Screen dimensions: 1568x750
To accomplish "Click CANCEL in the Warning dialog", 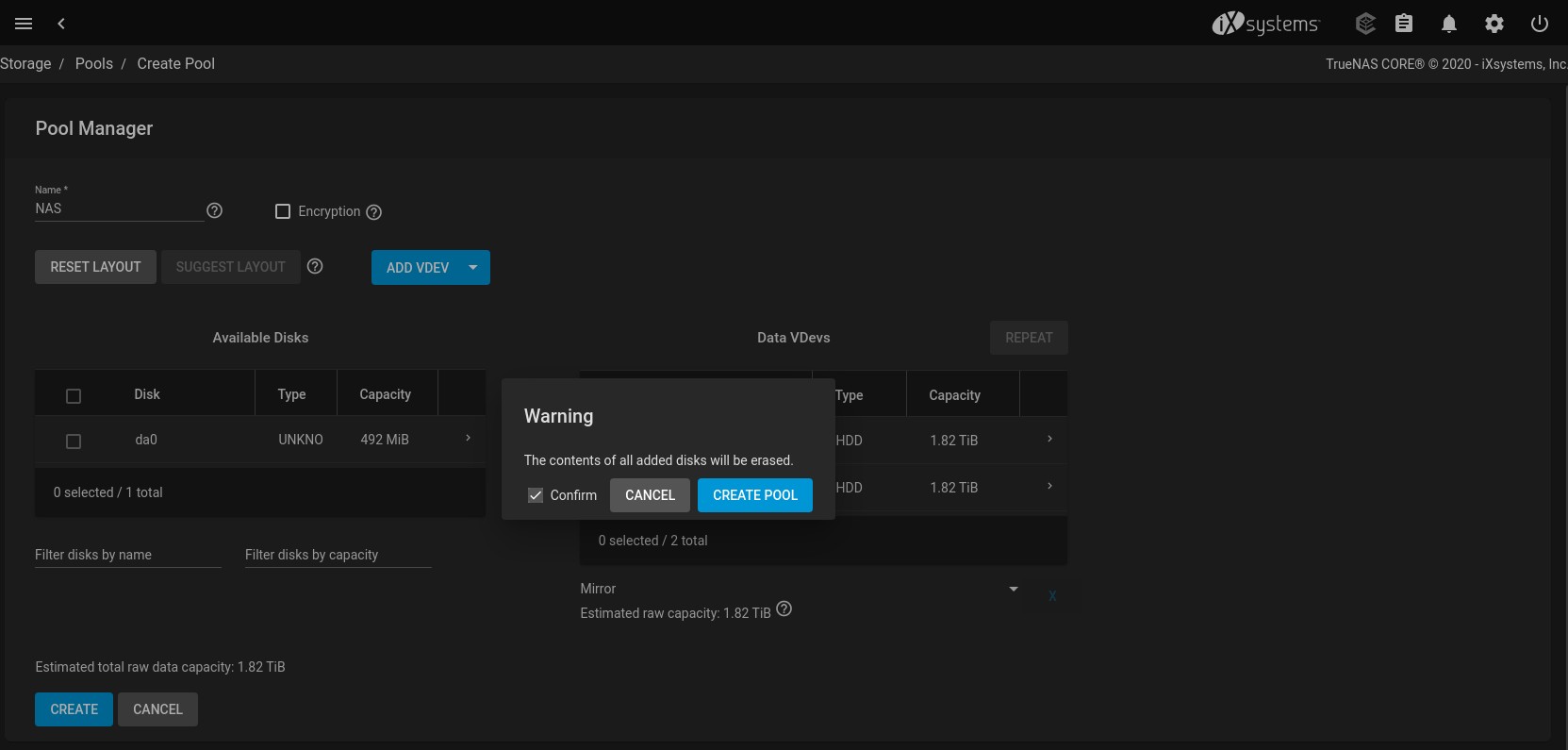I will pos(650,495).
